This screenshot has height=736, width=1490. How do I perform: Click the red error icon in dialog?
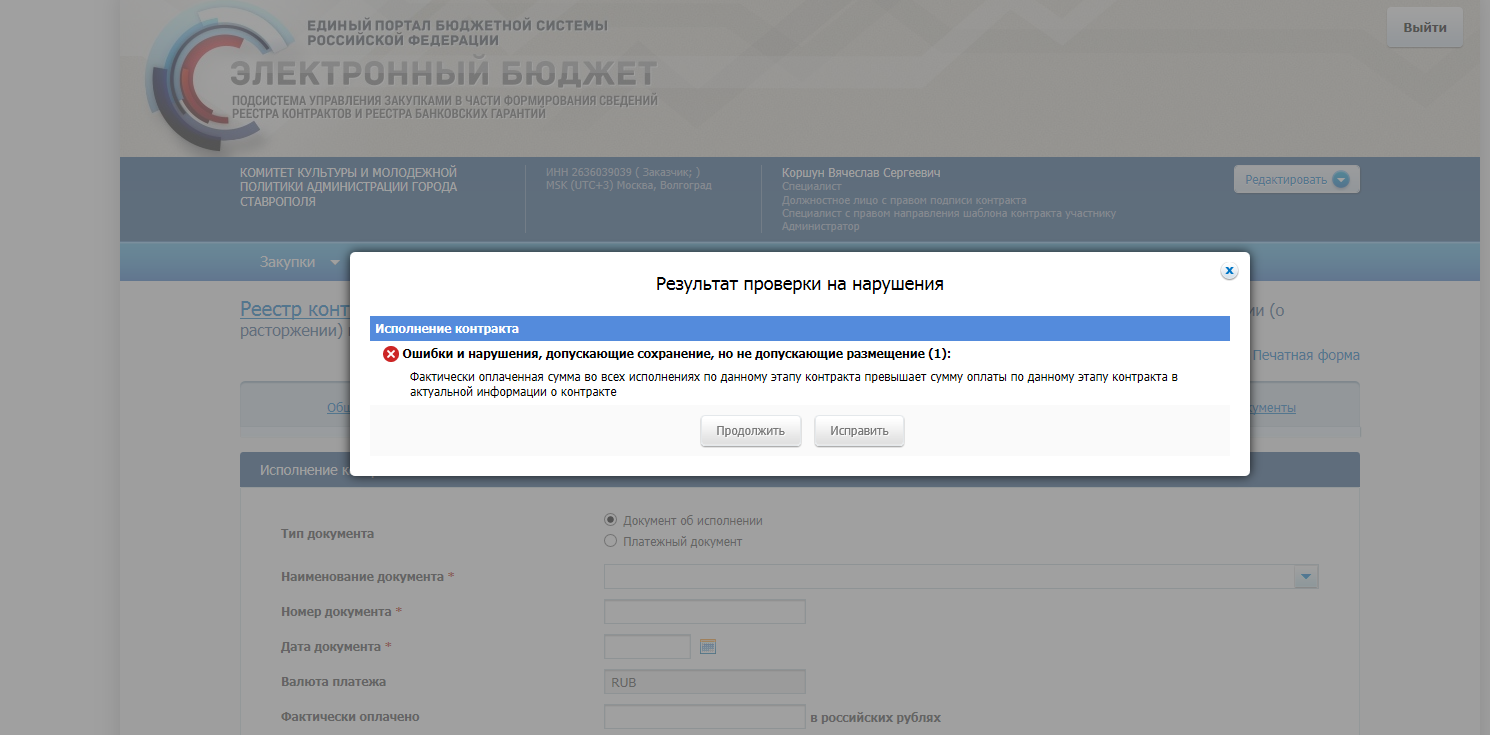click(x=391, y=354)
